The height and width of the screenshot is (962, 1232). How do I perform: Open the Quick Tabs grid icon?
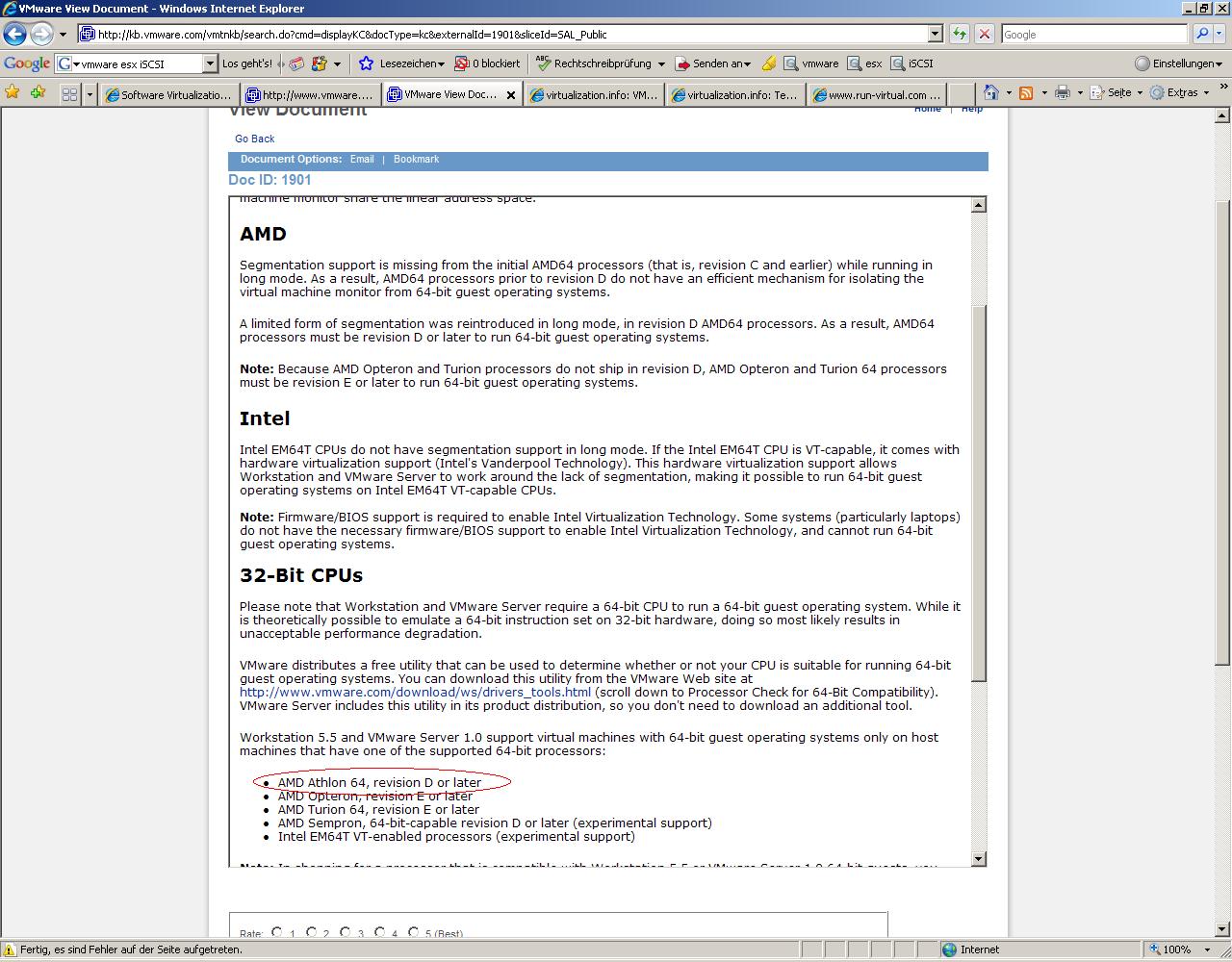[69, 94]
